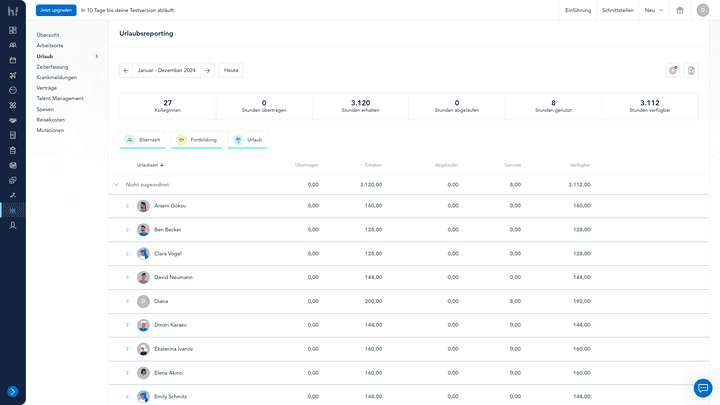
Task: Advance to next period with right arrow
Action: [x=207, y=70]
